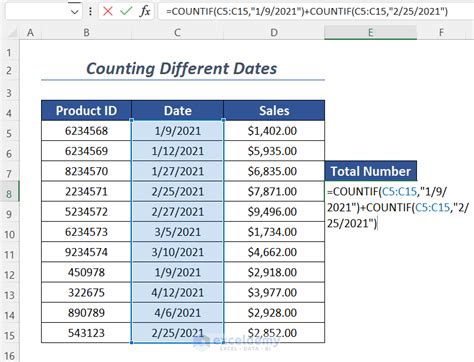Screen dimensions: 474x362
Task: Select Product ID cell 5234572
Action: 86,212
